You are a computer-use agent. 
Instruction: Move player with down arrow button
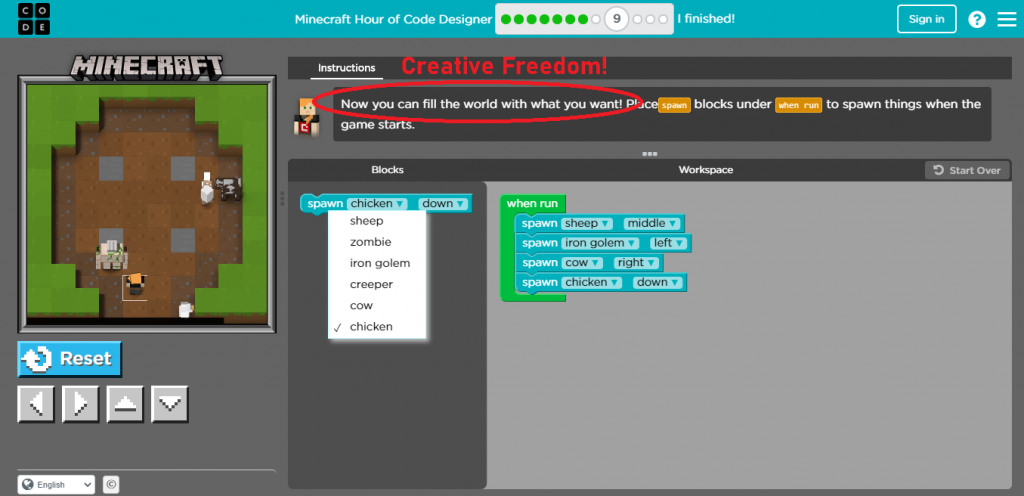pyautogui.click(x=170, y=404)
